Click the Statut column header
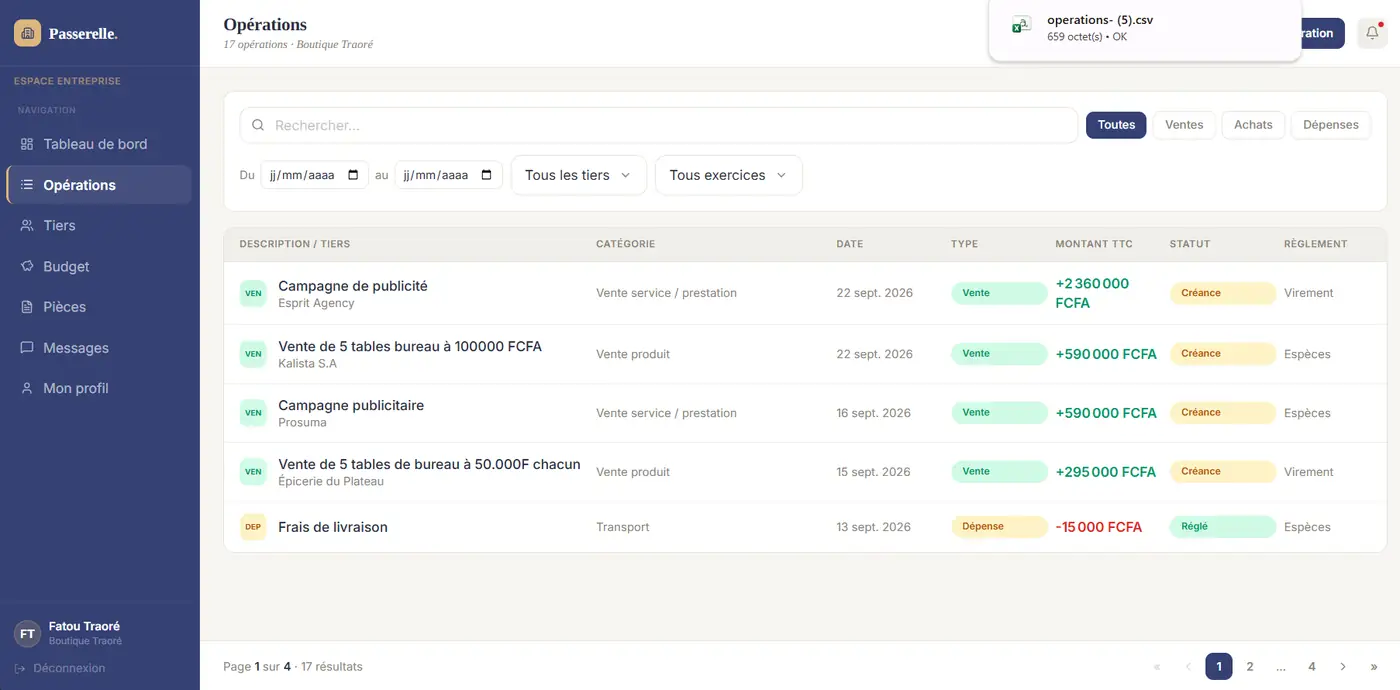Viewport: 1400px width, 690px height. [x=1190, y=244]
